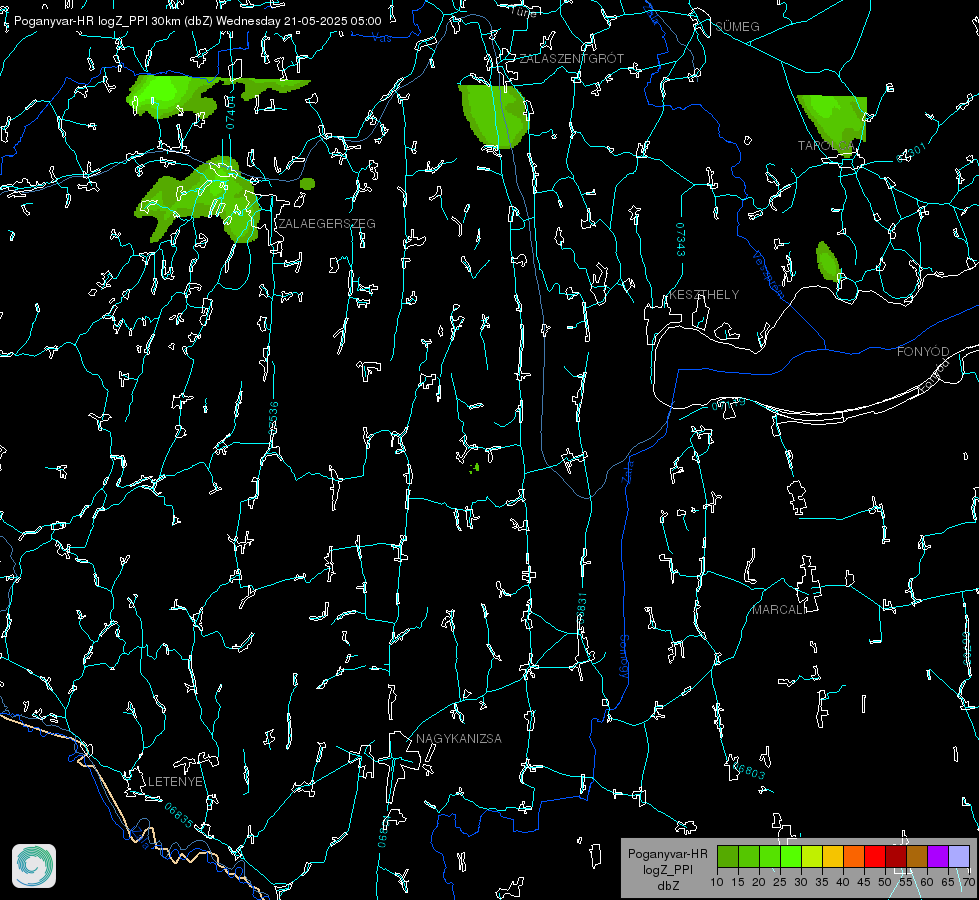This screenshot has height=900, width=979.
Task: Select the 50-55 dBZ dark red legend swatch
Action: (897, 856)
